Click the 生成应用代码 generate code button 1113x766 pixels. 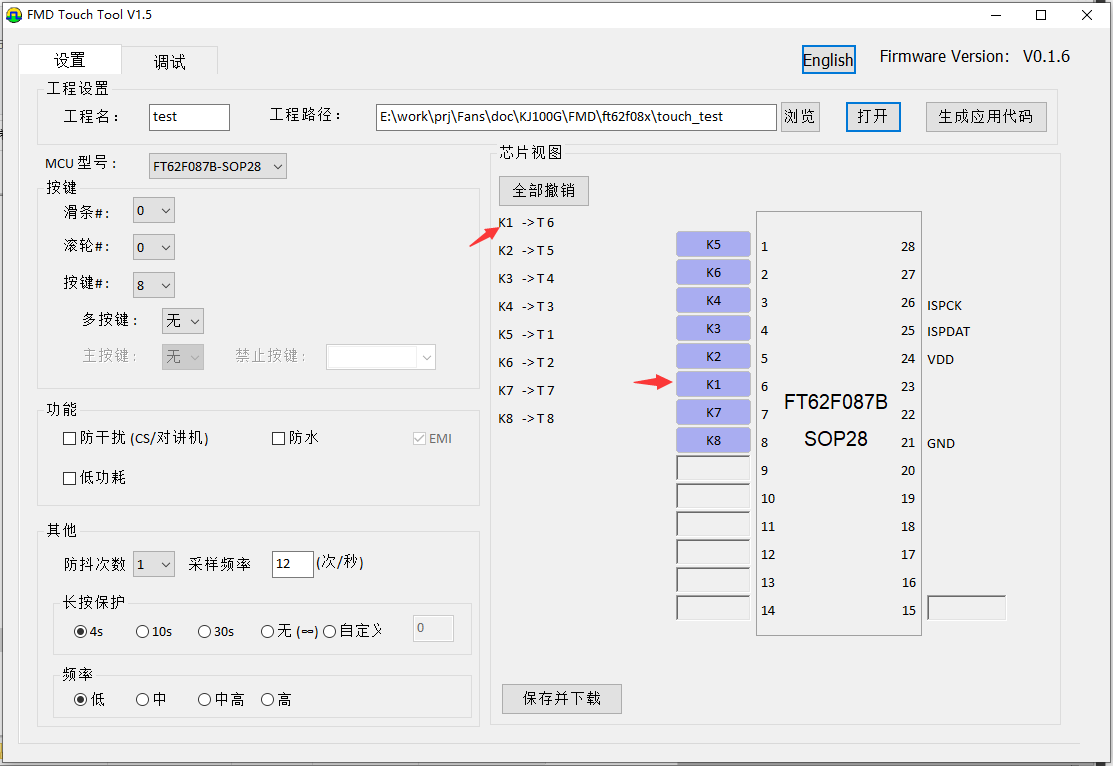tap(985, 116)
